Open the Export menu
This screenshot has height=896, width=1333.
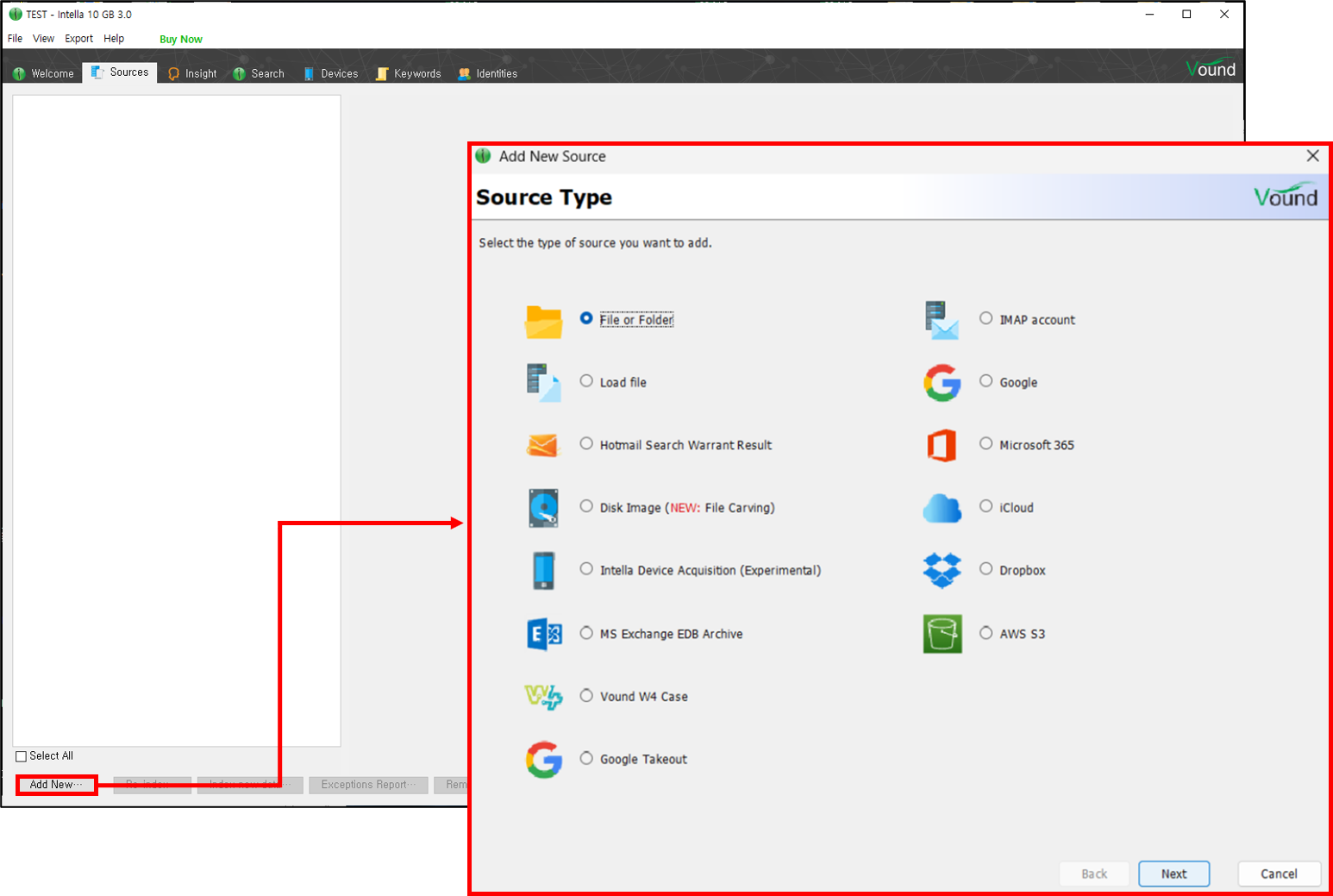click(78, 39)
